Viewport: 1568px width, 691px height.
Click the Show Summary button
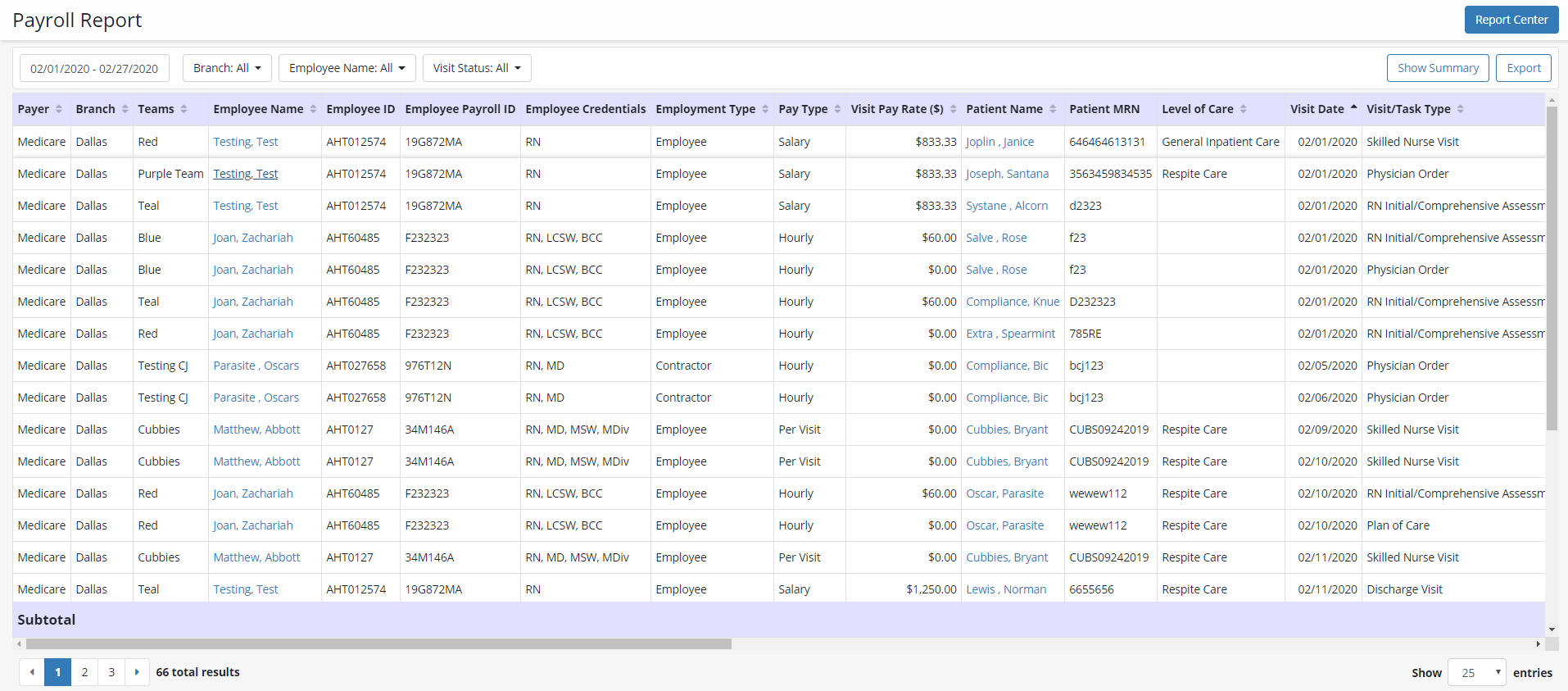[1438, 68]
